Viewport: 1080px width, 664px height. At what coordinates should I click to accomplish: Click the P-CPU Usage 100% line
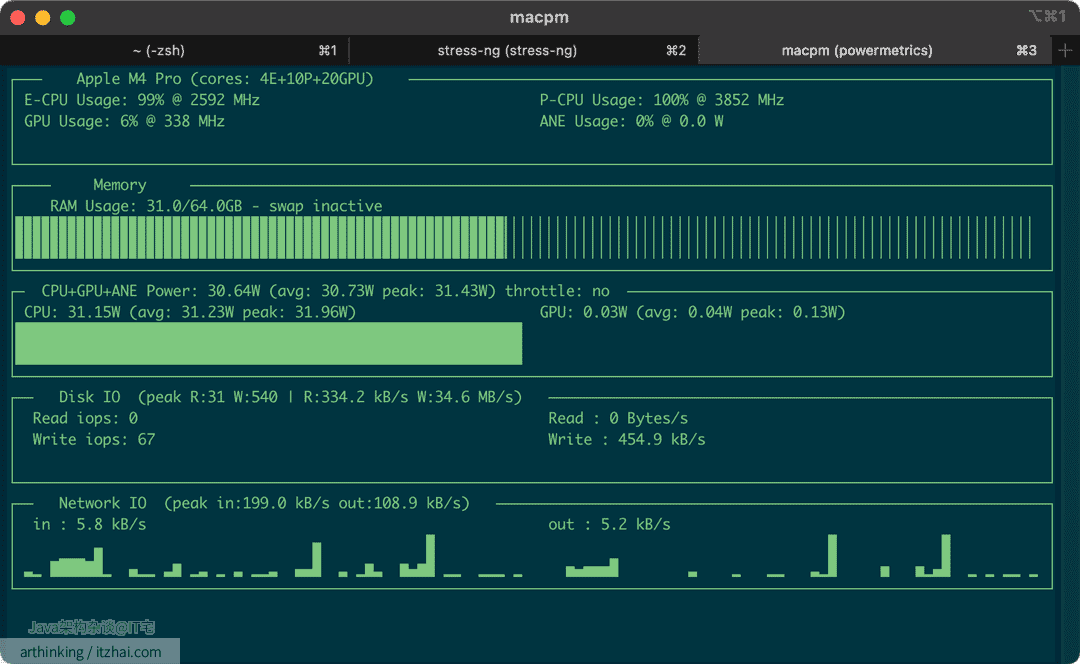pyautogui.click(x=662, y=100)
